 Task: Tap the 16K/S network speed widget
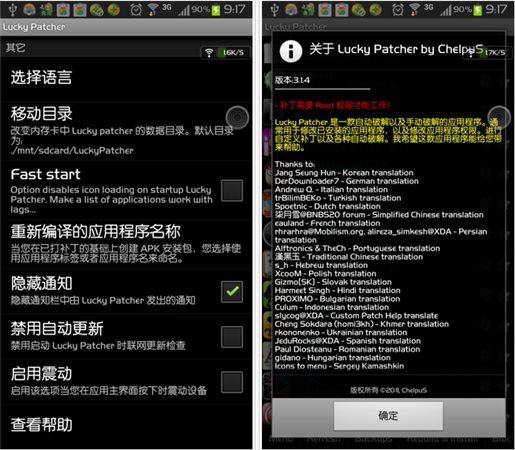click(225, 52)
